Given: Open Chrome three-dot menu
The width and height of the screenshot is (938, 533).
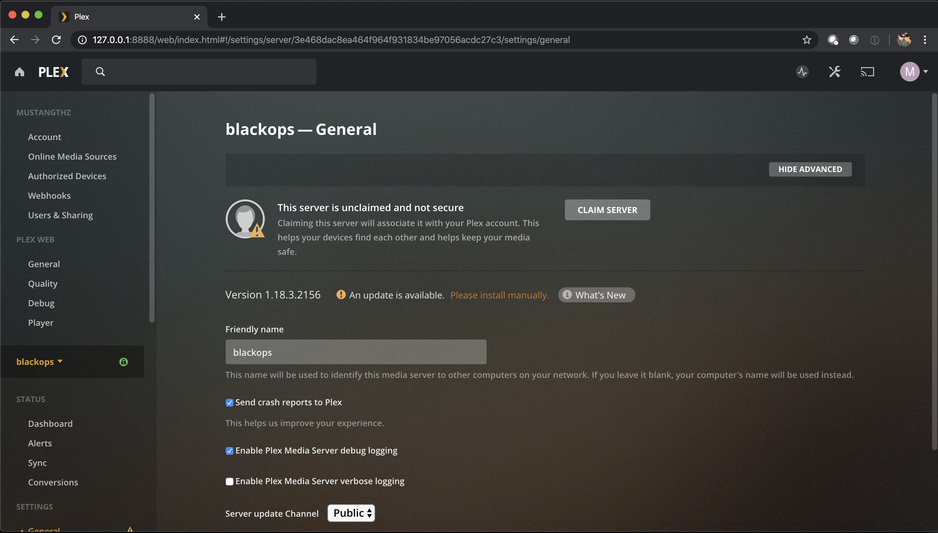Looking at the screenshot, I should click(x=925, y=40).
